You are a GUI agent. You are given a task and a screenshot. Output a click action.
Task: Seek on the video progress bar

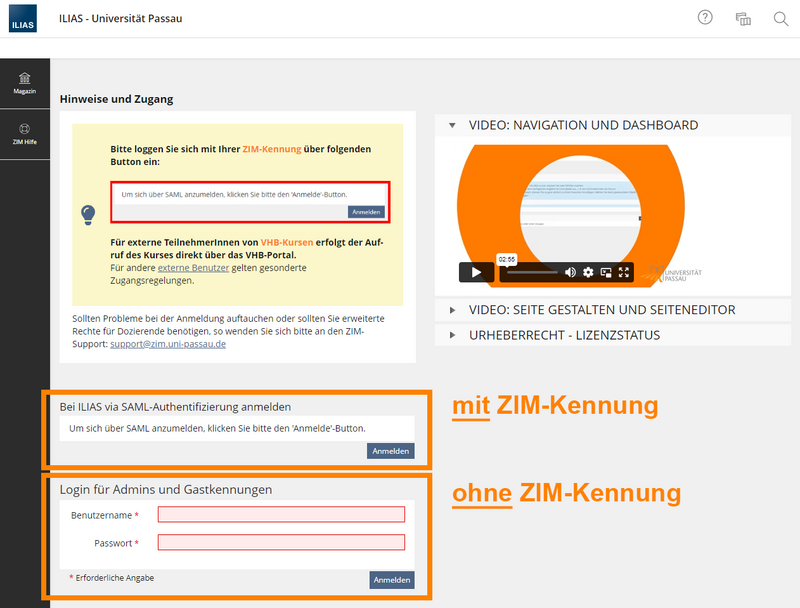click(x=532, y=272)
